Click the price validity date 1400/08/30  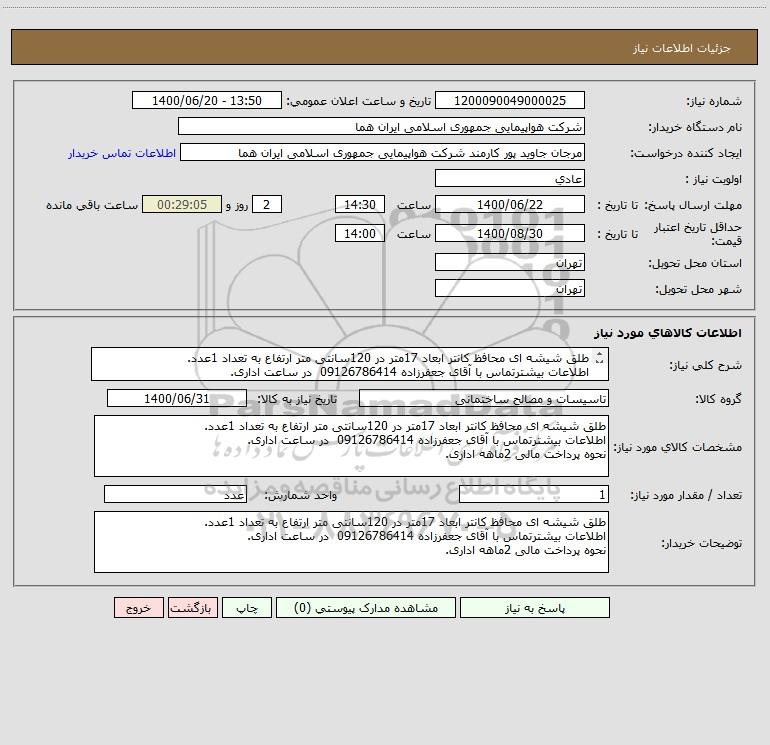tap(509, 234)
